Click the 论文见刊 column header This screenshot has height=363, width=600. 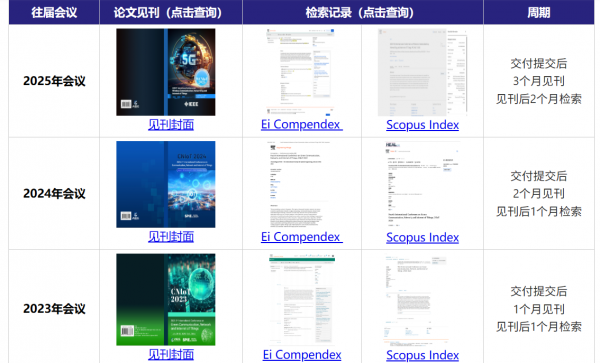(x=171, y=12)
